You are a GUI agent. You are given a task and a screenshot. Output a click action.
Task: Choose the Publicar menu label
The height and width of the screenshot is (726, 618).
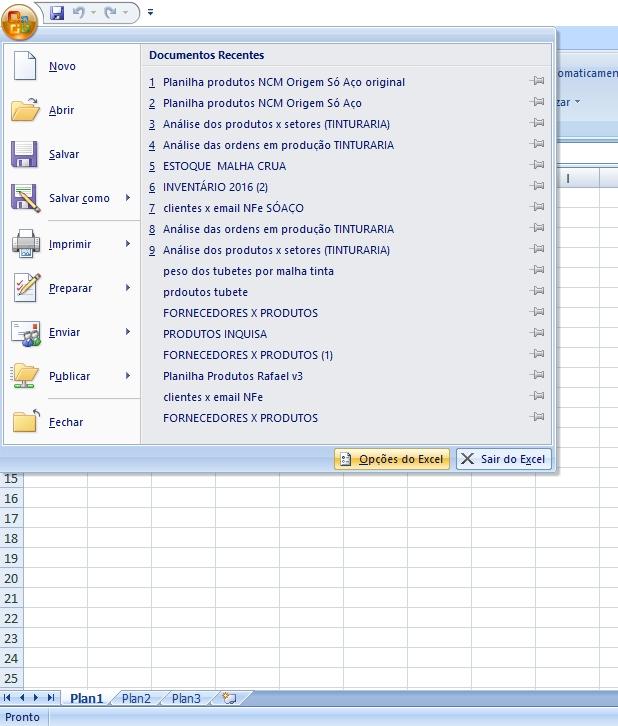(69, 376)
